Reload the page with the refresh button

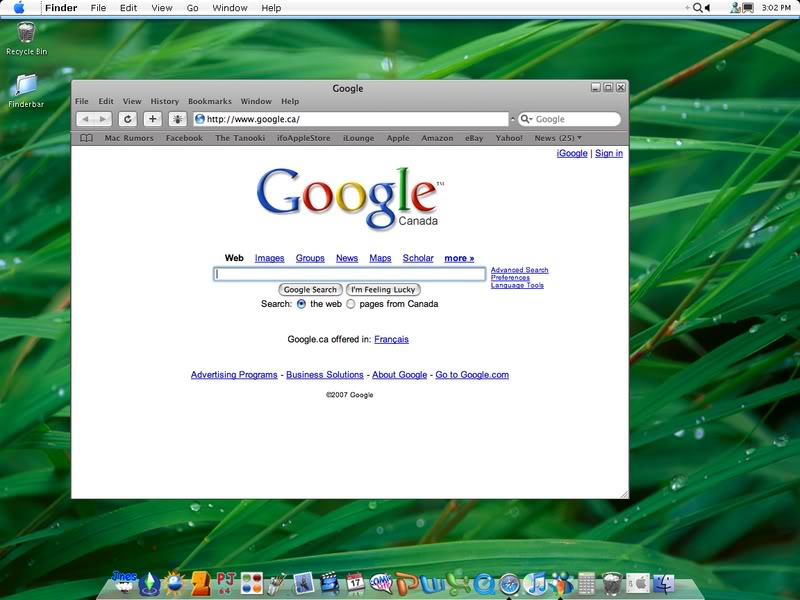[128, 119]
